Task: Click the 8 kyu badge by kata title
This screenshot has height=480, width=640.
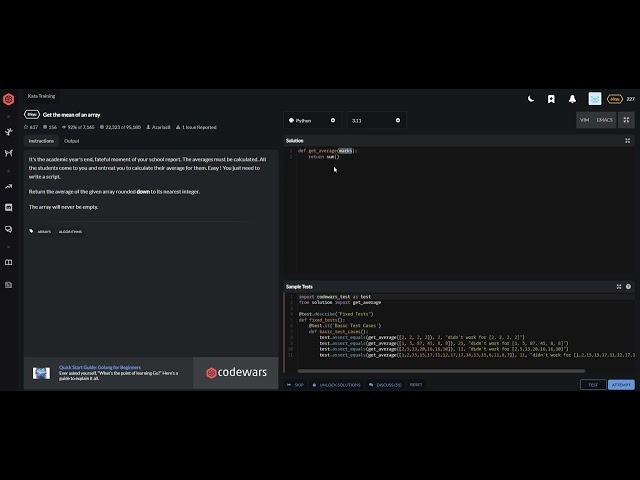Action: (x=32, y=115)
